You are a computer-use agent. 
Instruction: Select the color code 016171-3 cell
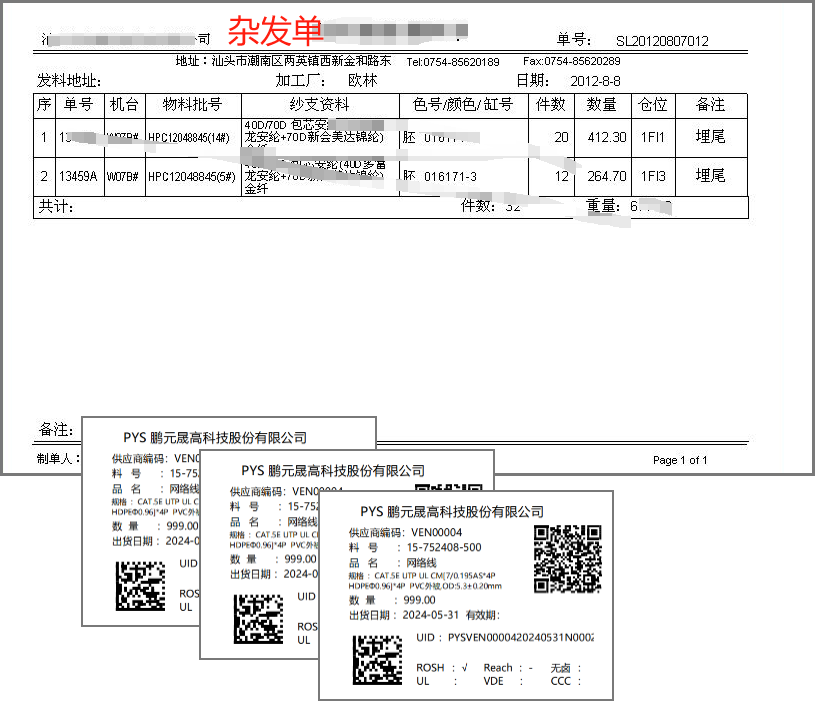click(450, 176)
